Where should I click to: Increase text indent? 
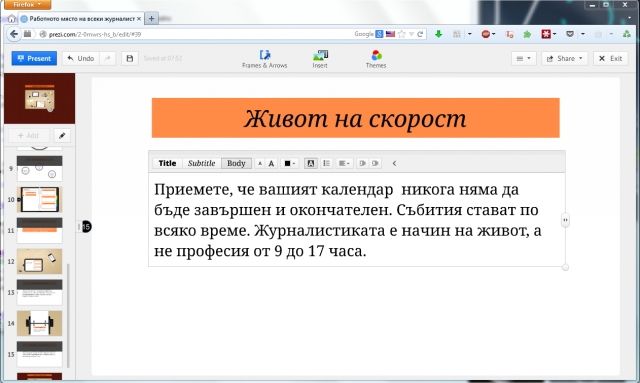pos(375,163)
